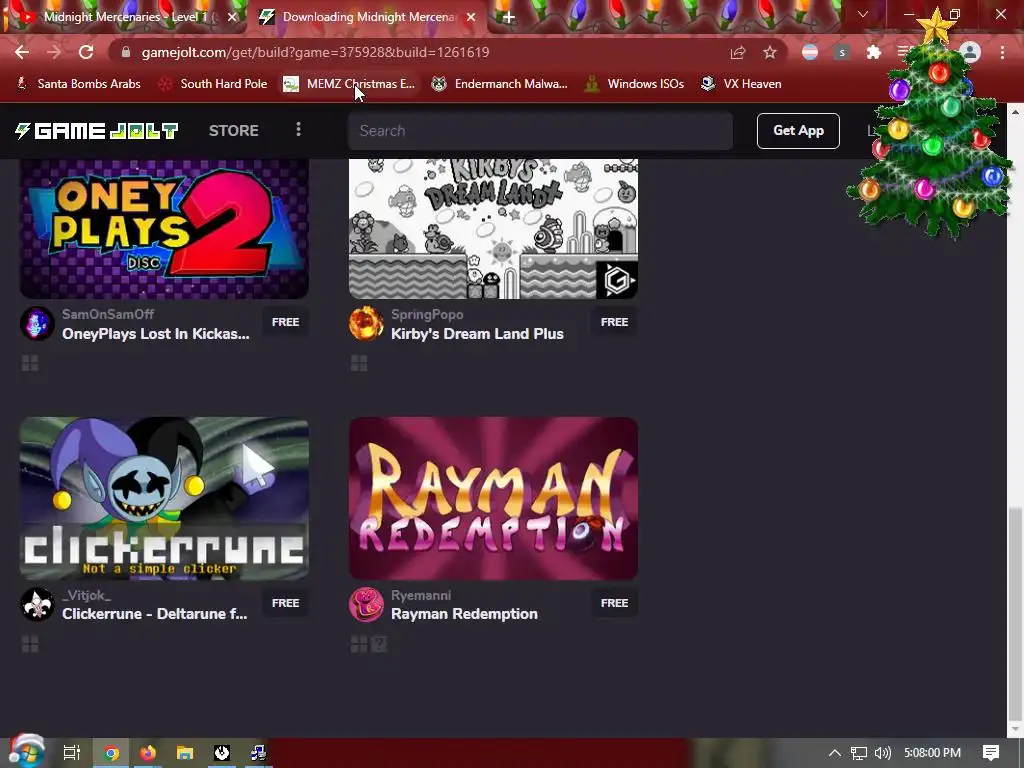Open the striped flag extension icon
The width and height of the screenshot is (1024, 768).
pos(810,52)
